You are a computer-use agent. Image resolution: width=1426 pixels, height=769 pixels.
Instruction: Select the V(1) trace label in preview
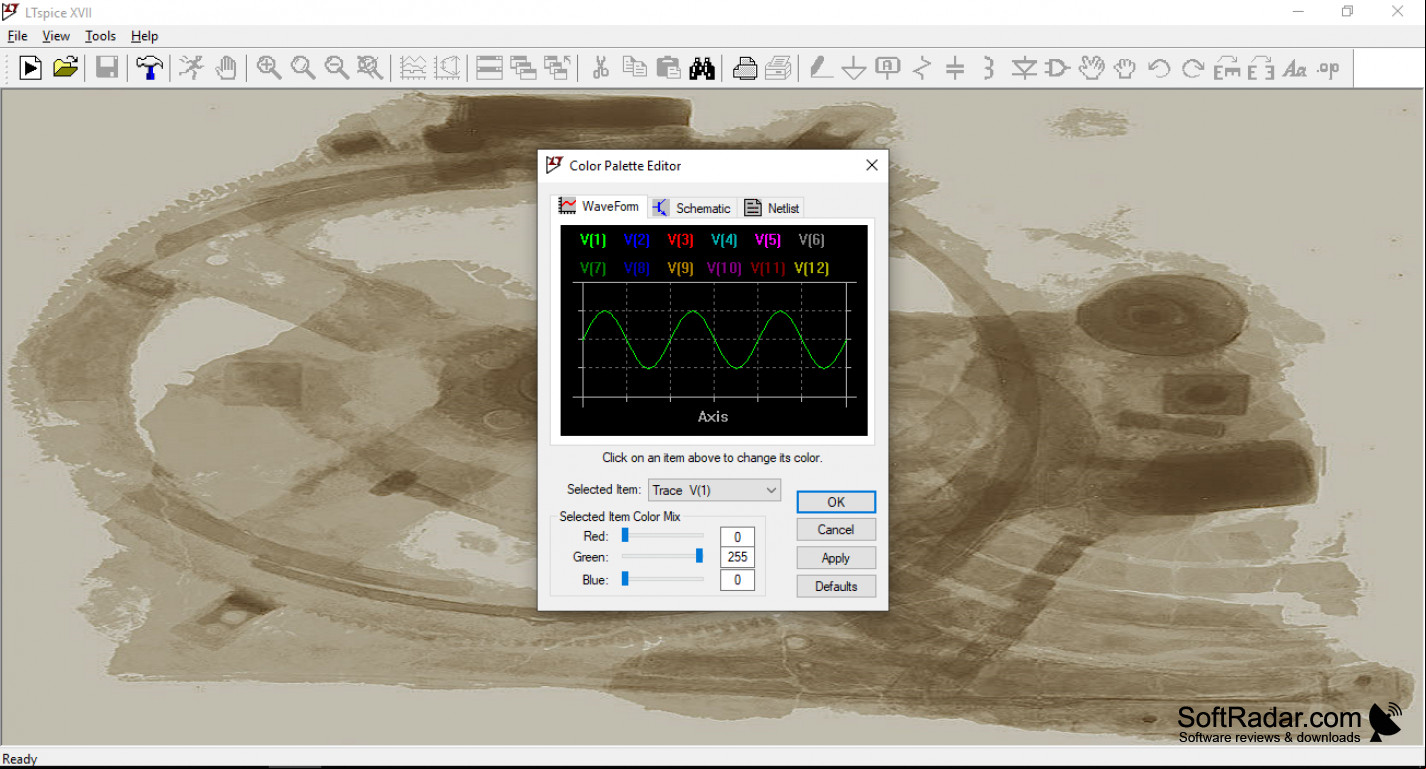pos(593,240)
